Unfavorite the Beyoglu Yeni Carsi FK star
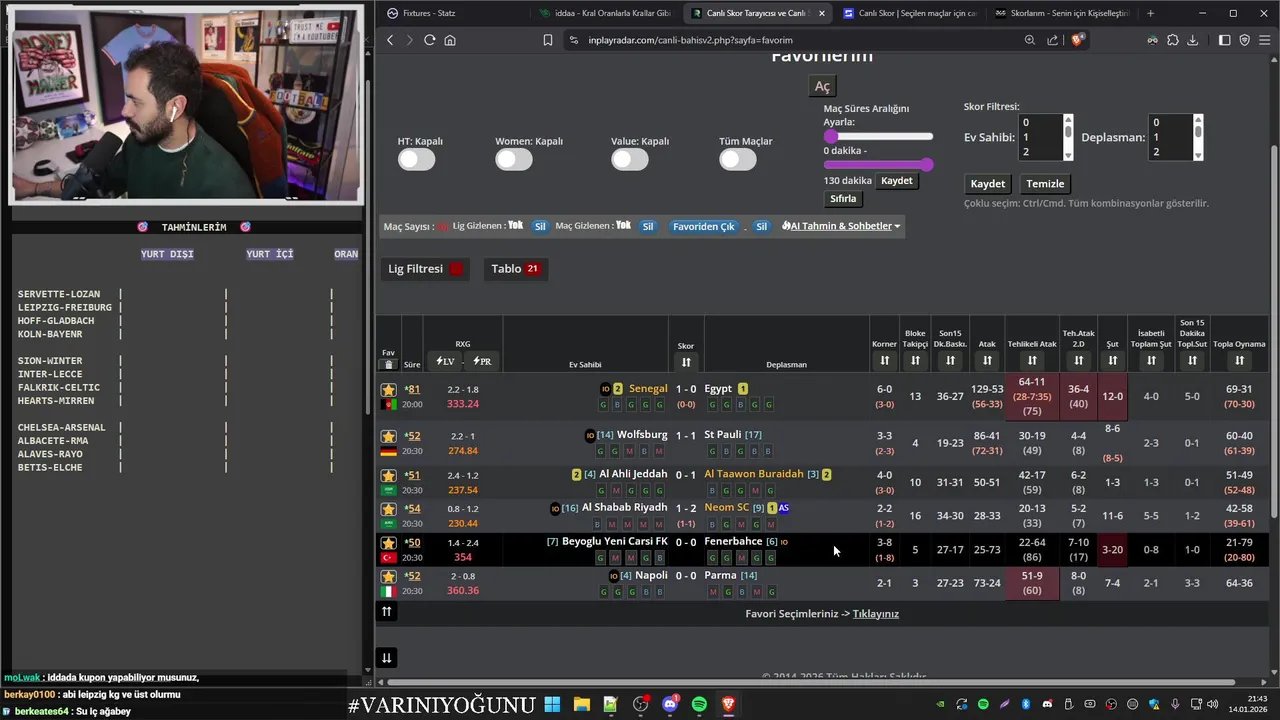This screenshot has width=1280, height=720. click(x=388, y=543)
